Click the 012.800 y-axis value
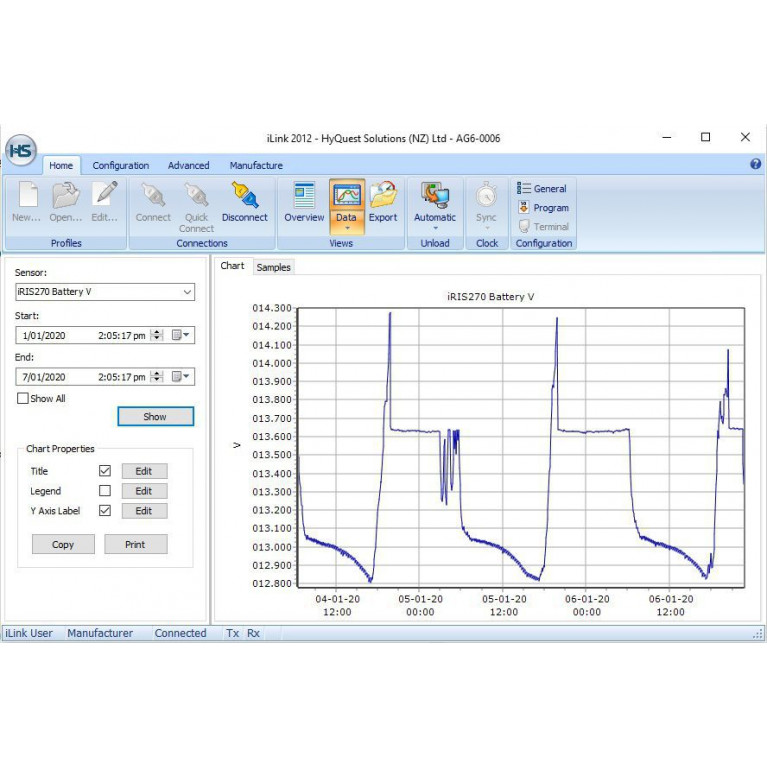 272,584
